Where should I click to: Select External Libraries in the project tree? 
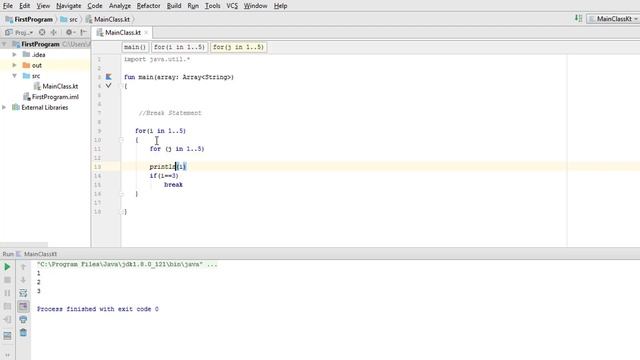[x=44, y=107]
